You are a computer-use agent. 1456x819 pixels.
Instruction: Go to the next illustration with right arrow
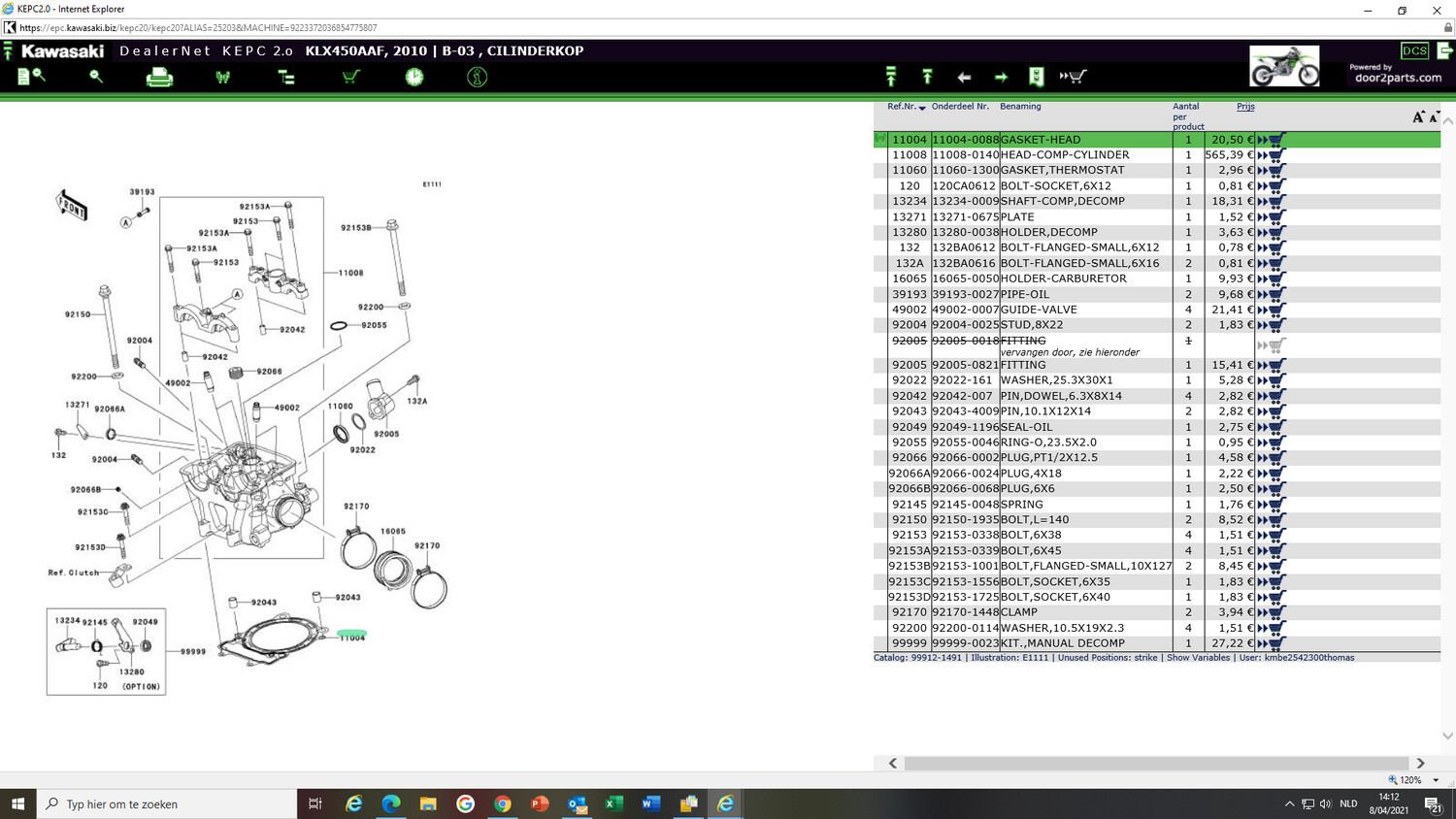(x=1001, y=77)
